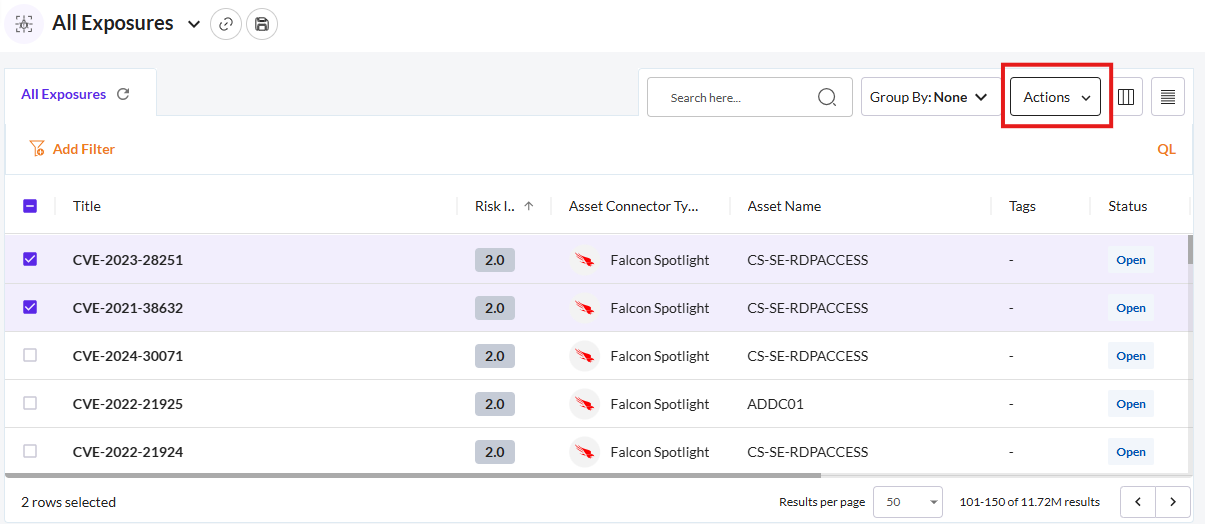The width and height of the screenshot is (1205, 524).
Task: Click the Open status of CVE-2024-30071
Action: [1131, 356]
